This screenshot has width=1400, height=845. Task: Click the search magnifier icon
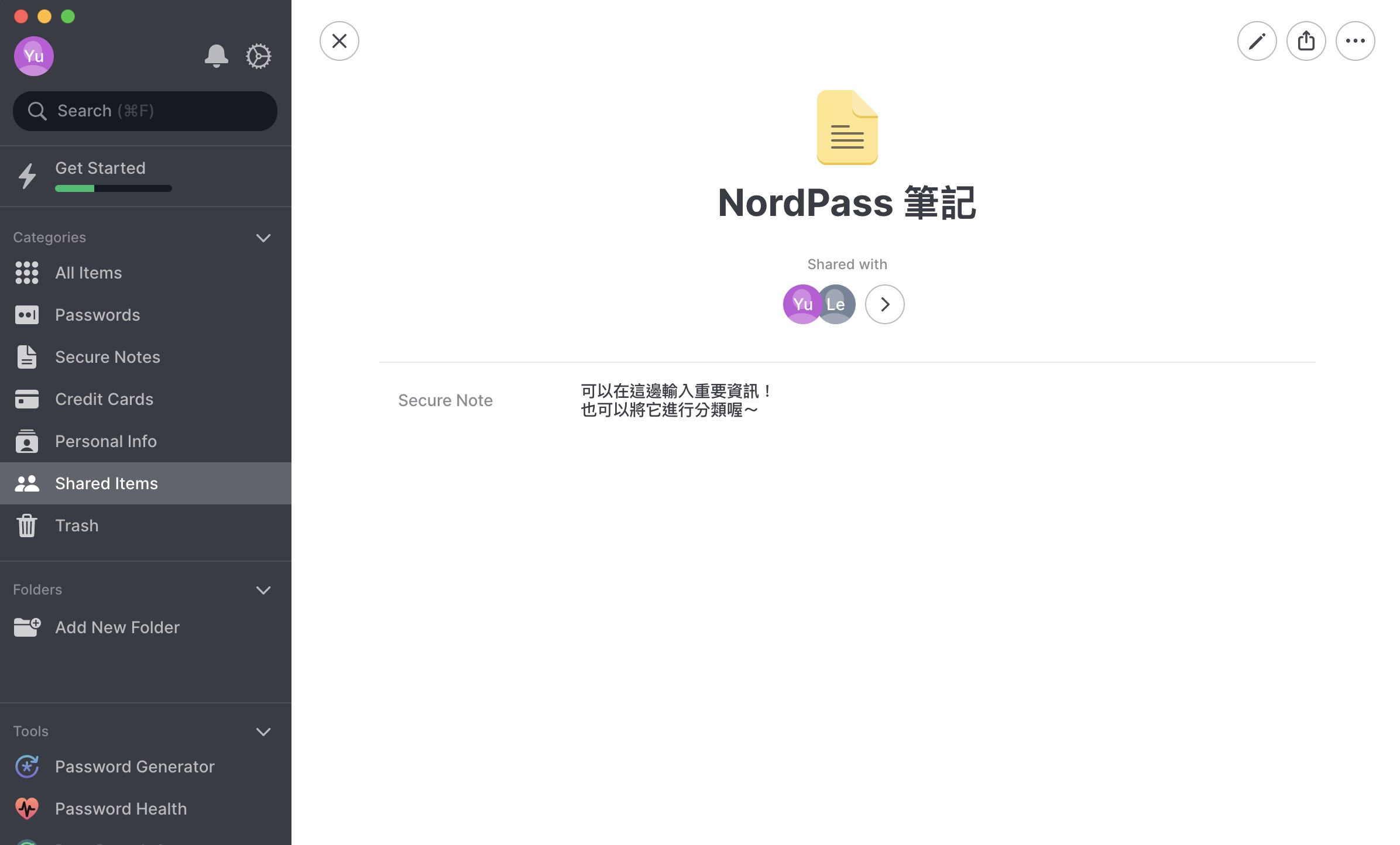[x=37, y=111]
